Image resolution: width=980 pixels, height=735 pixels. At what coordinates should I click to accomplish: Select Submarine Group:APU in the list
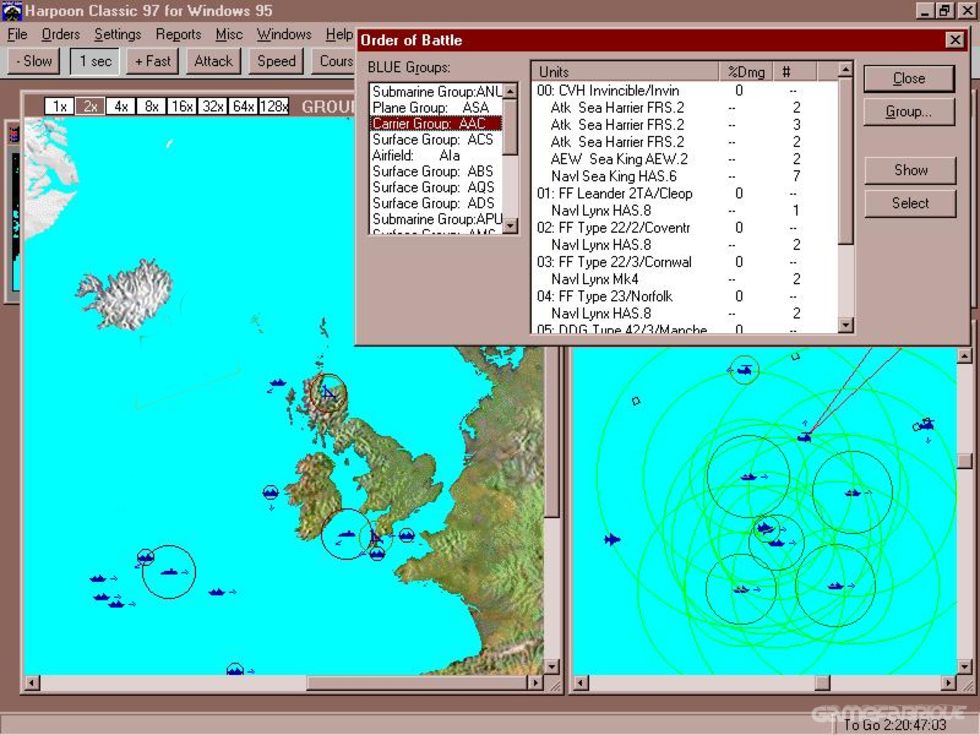(436, 219)
